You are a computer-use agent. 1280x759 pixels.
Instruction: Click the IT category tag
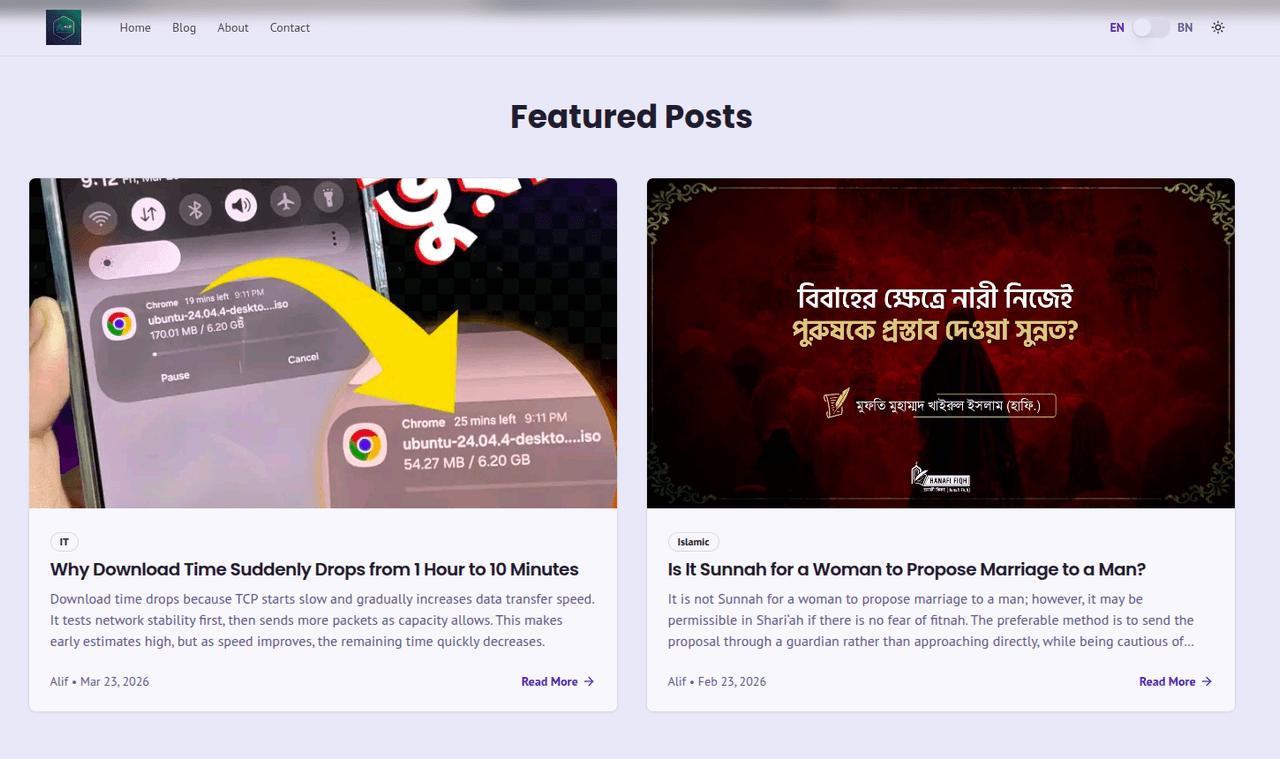pos(64,542)
